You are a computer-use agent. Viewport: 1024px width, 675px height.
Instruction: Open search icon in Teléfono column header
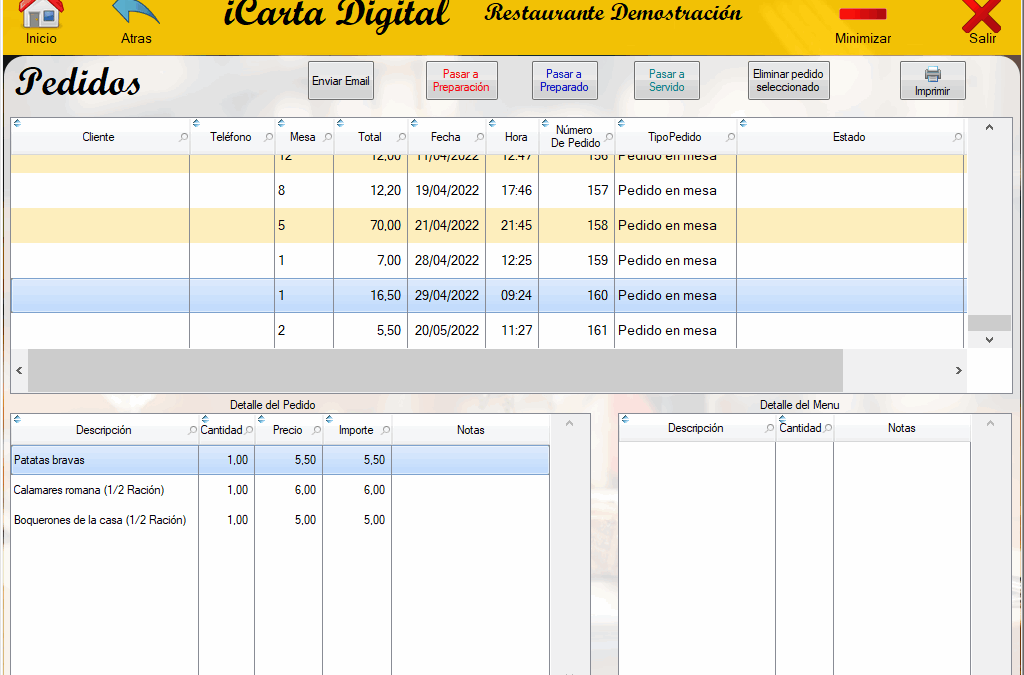[x=268, y=137]
